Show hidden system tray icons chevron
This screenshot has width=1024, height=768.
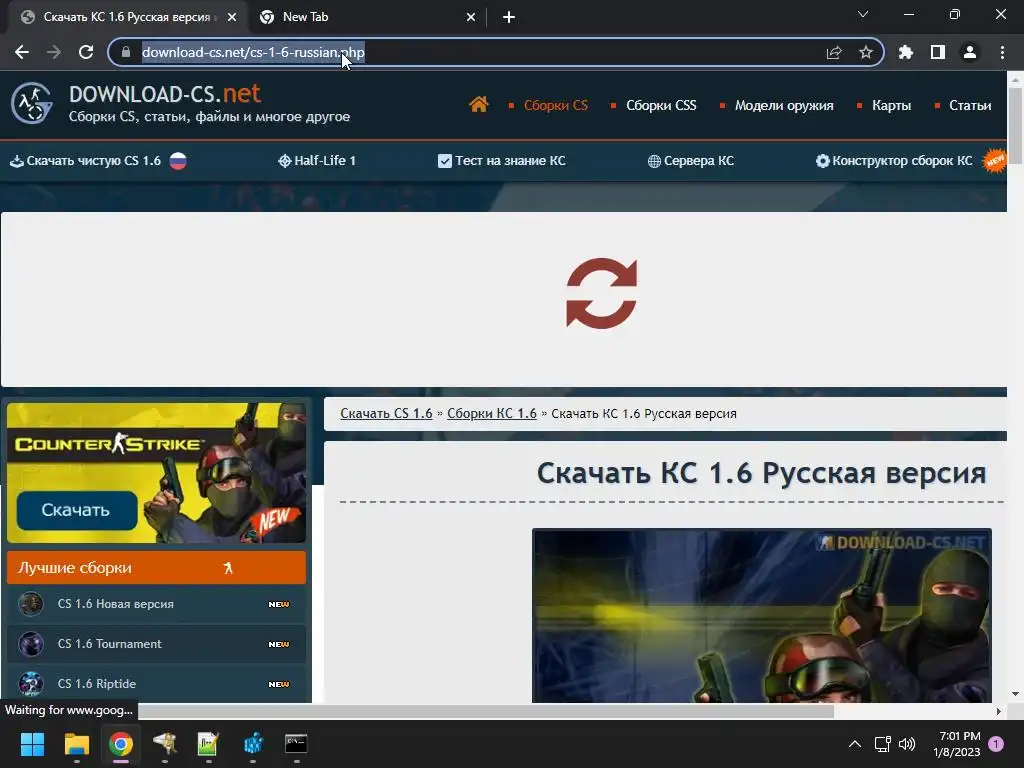click(x=855, y=744)
